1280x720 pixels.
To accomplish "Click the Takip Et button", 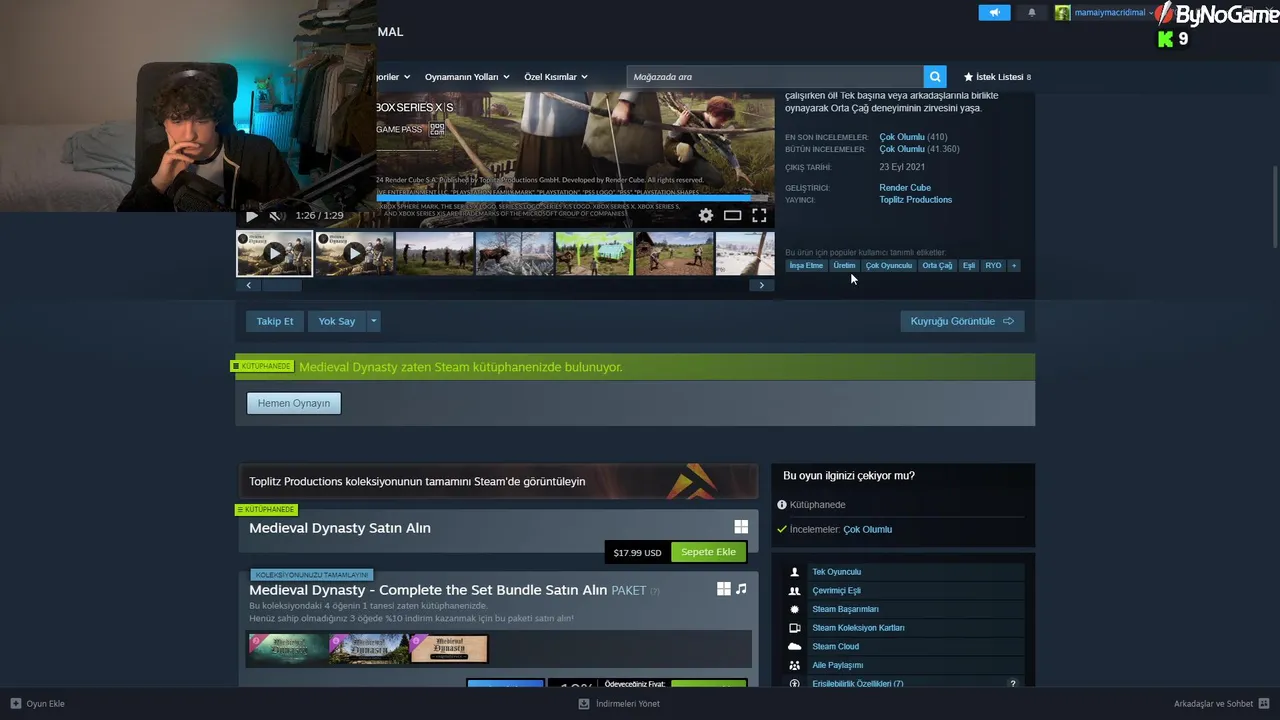I will click(x=275, y=321).
